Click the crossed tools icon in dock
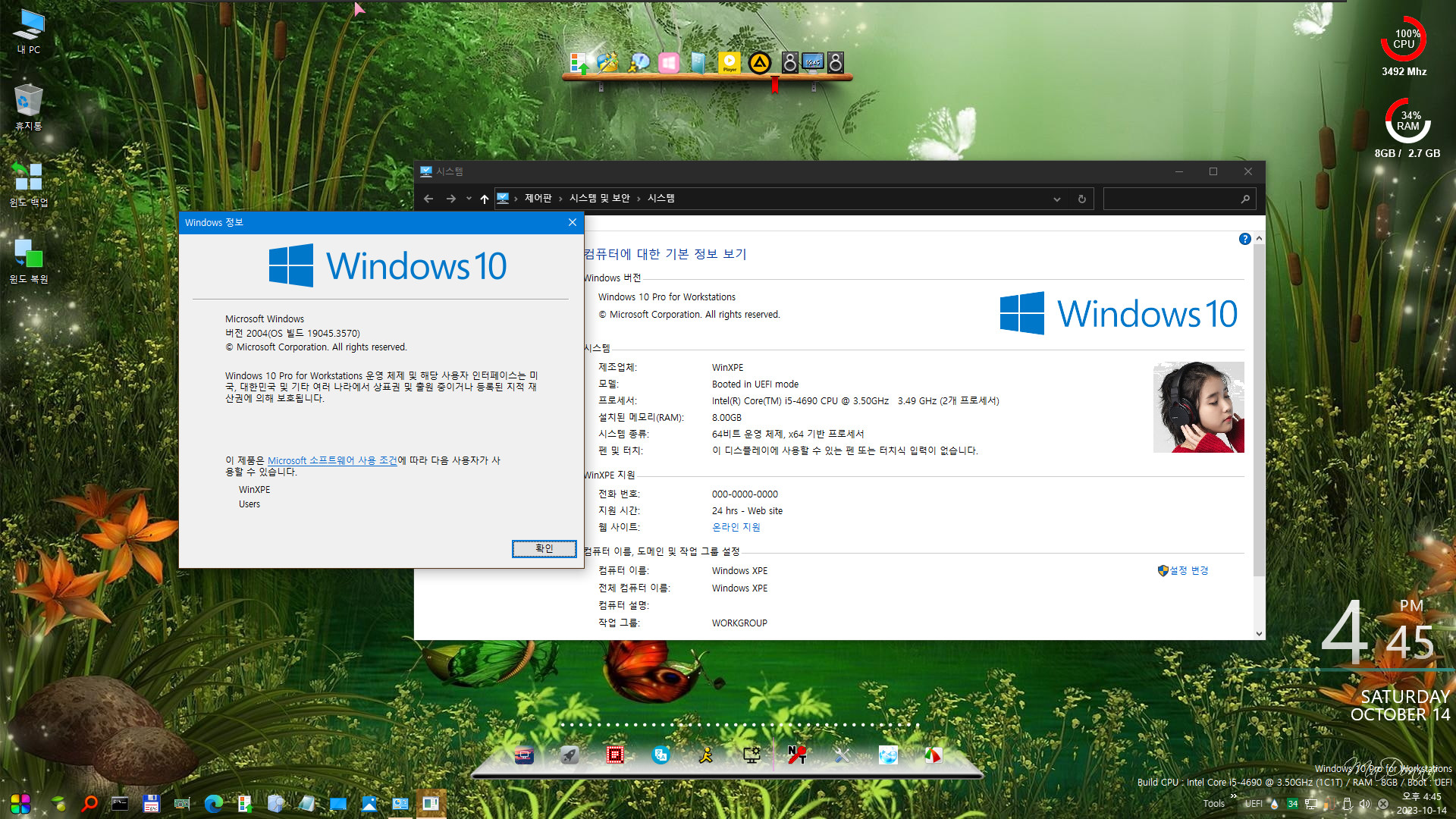The image size is (1456, 819). pos(843,755)
